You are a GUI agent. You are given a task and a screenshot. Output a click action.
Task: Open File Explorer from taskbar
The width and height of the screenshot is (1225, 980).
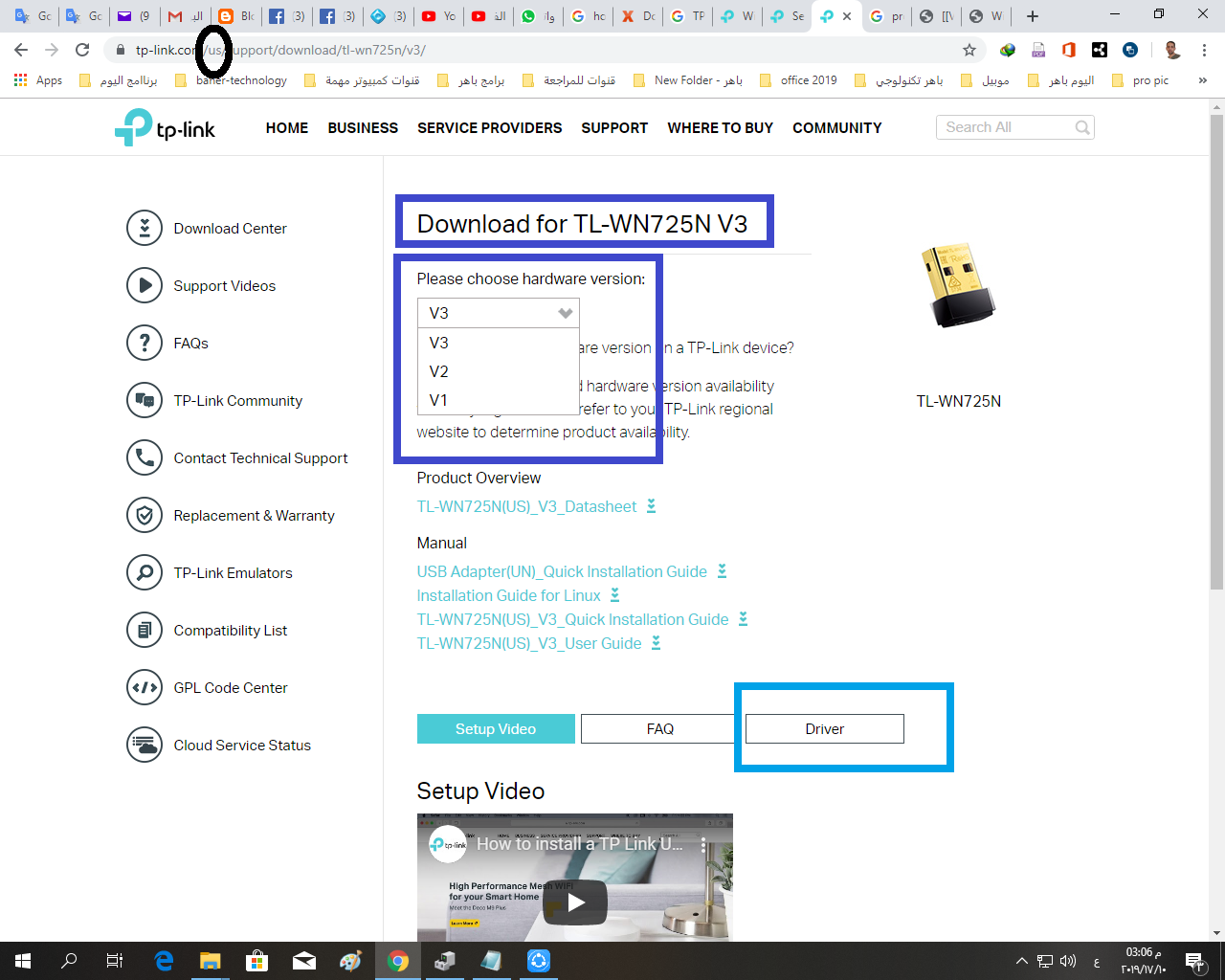(x=210, y=961)
